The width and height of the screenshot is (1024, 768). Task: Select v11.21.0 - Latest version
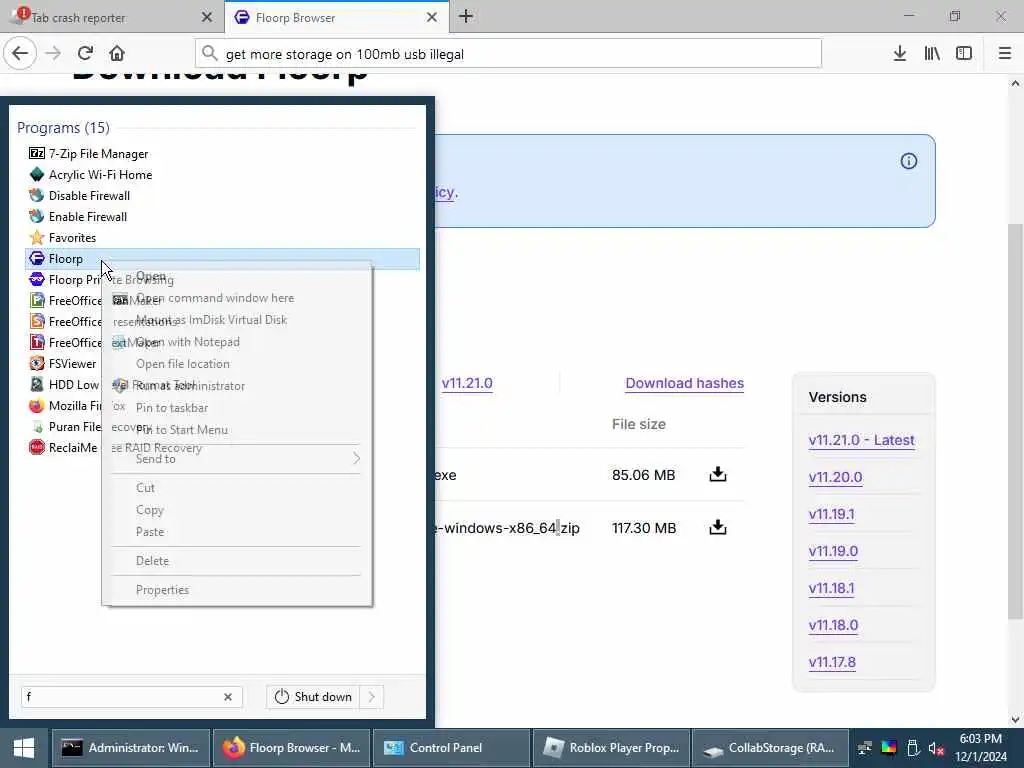pos(861,440)
